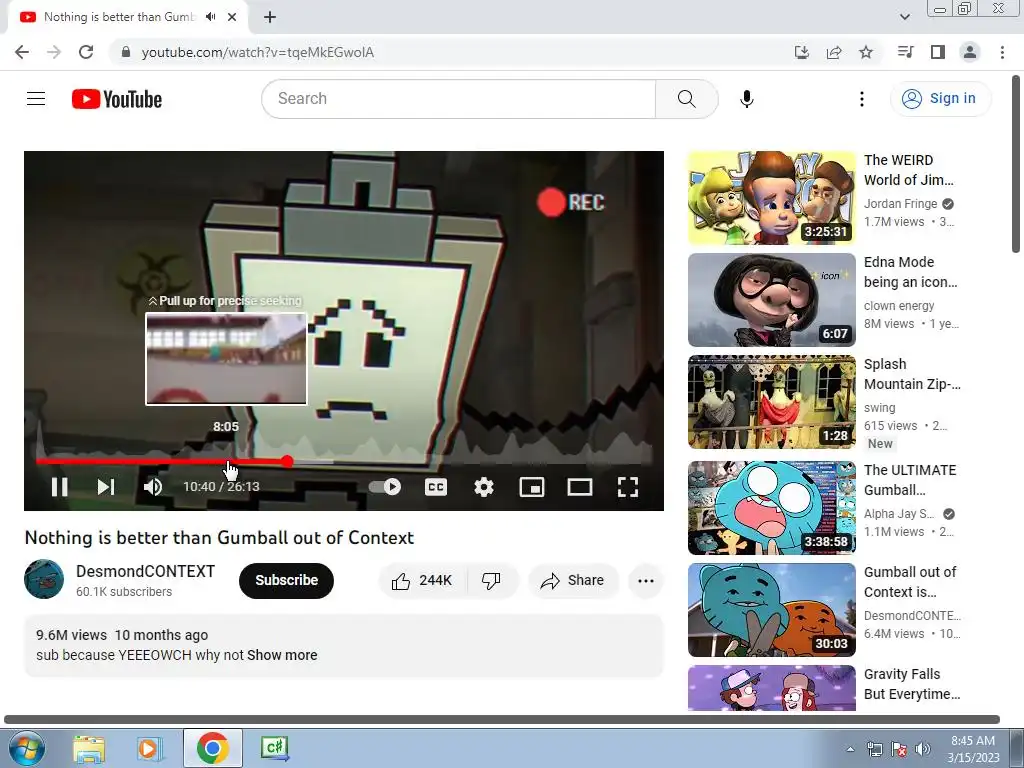Turn on closed captions

tap(436, 487)
